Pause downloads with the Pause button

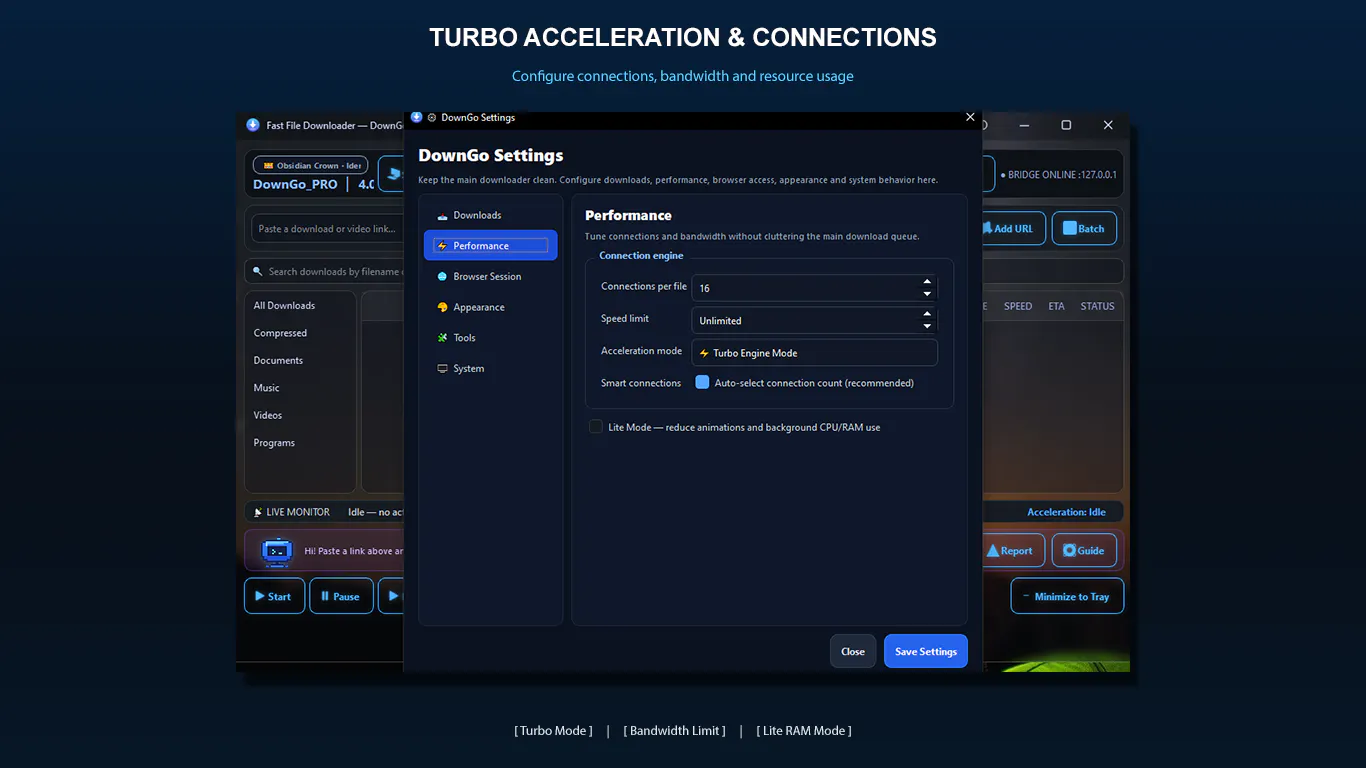pos(341,596)
